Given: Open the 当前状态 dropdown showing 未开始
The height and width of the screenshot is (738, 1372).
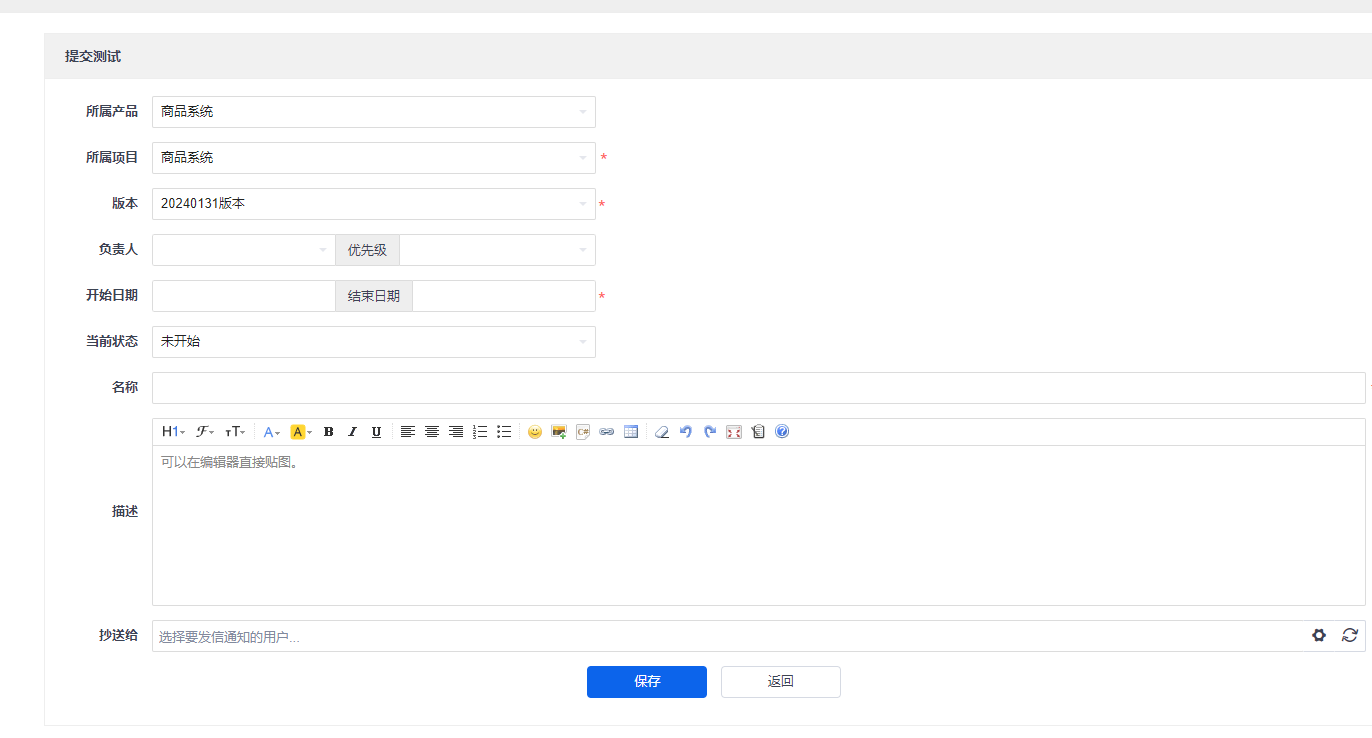Looking at the screenshot, I should pyautogui.click(x=373, y=342).
